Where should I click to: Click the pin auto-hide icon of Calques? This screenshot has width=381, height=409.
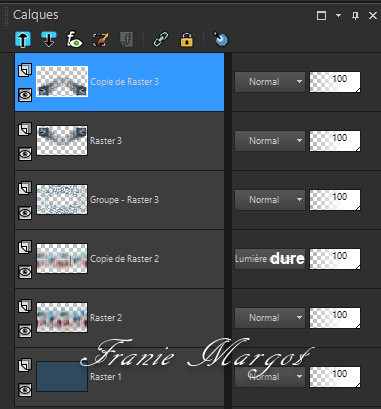pyautogui.click(x=356, y=15)
